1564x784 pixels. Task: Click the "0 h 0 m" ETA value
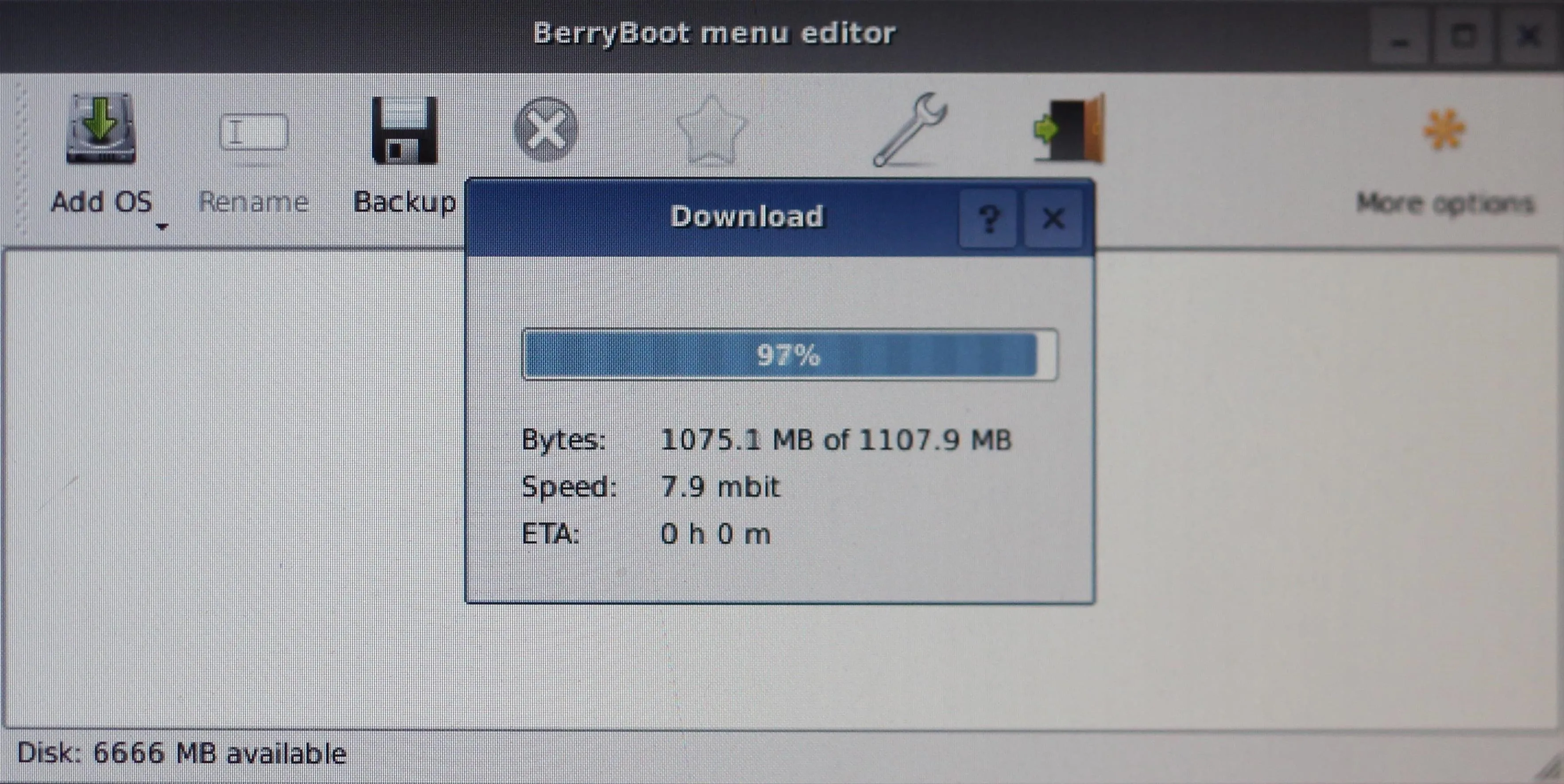tap(715, 534)
